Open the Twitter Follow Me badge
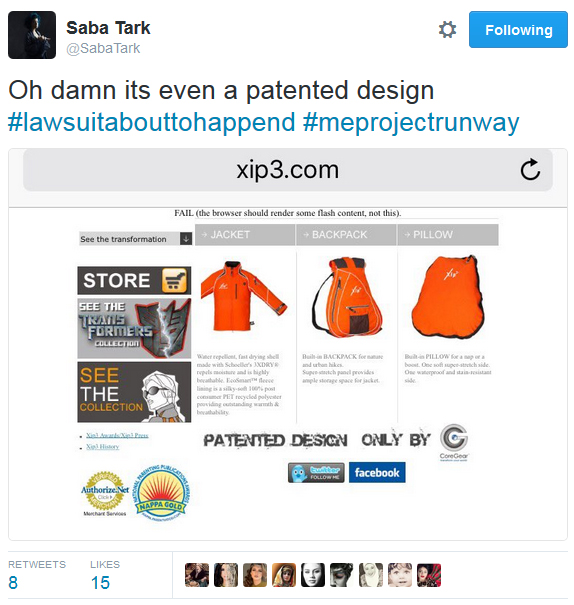Image resolution: width=574 pixels, height=605 pixels. 316,473
